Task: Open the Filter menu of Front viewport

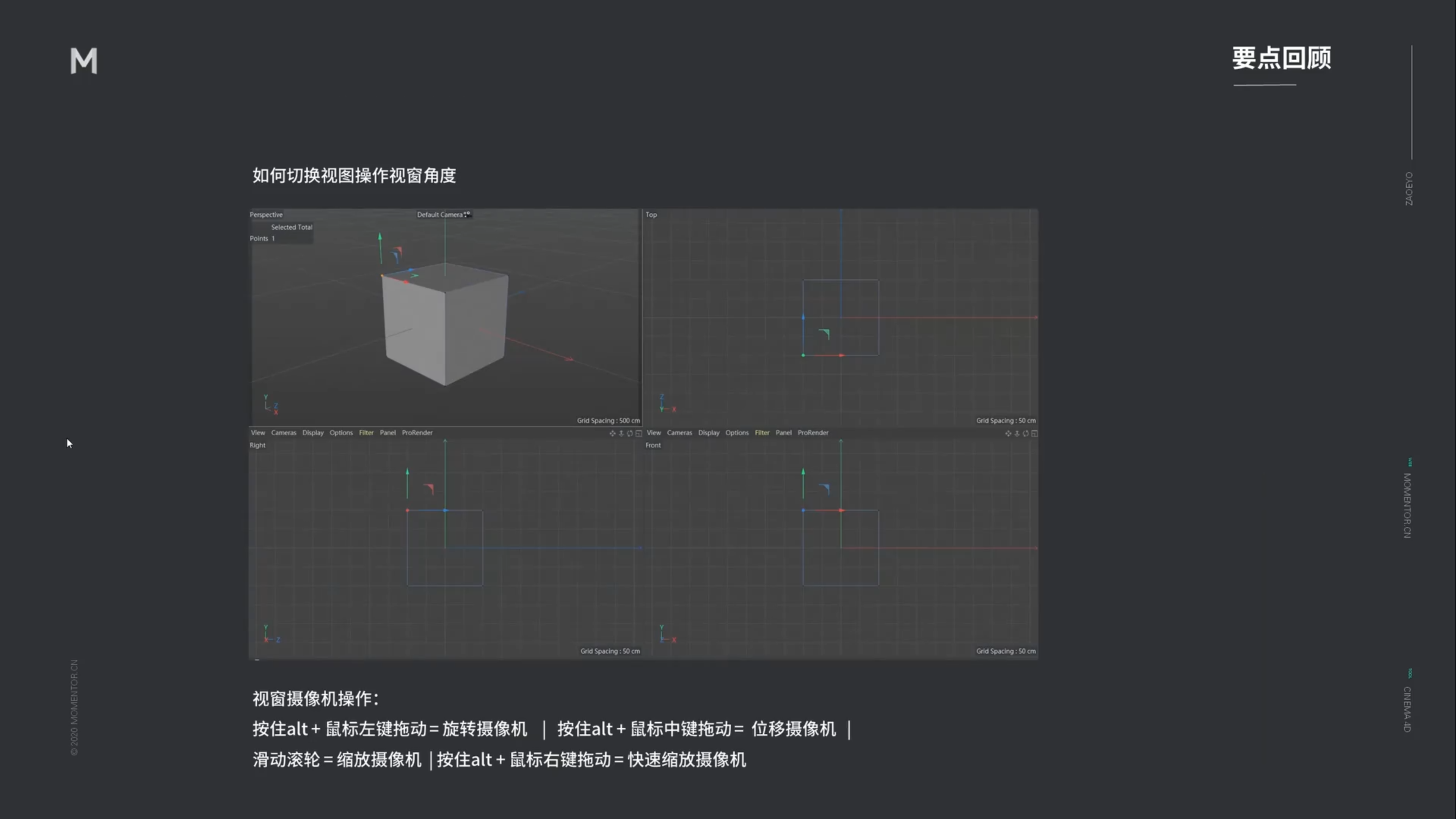Action: click(762, 433)
